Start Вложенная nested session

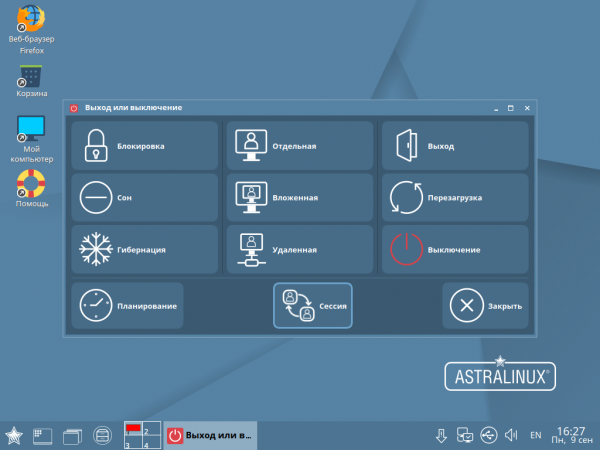point(300,198)
